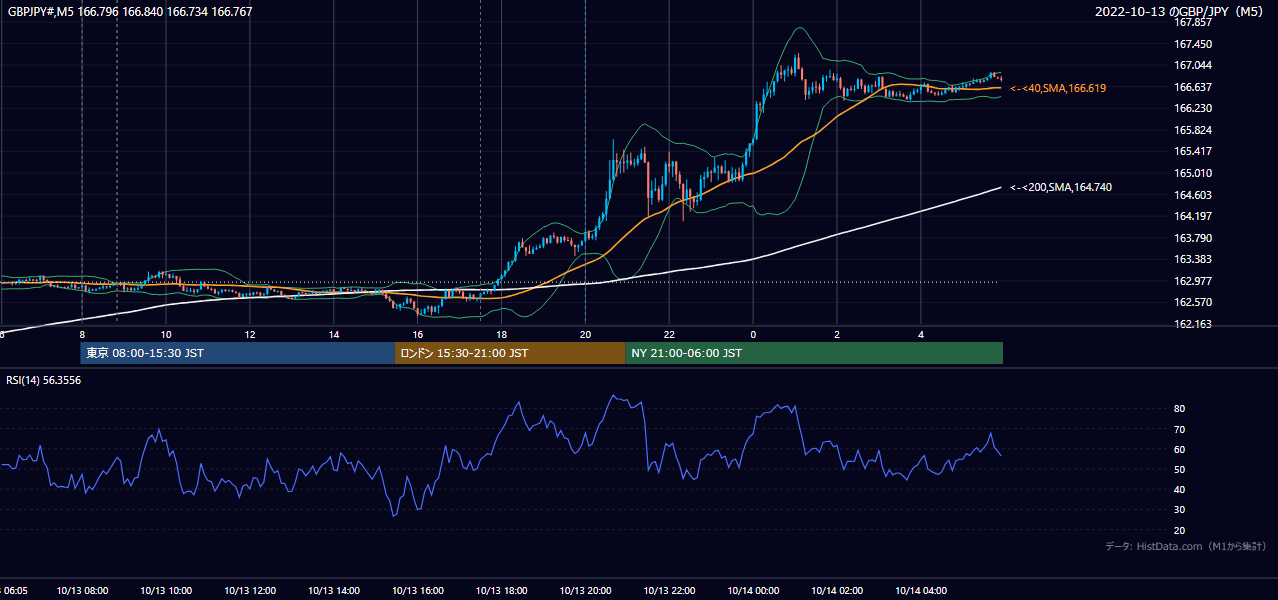Screen dimensions: 1278x600
Task: Click the price axis value 165.824
Action: pyautogui.click(x=1193, y=130)
